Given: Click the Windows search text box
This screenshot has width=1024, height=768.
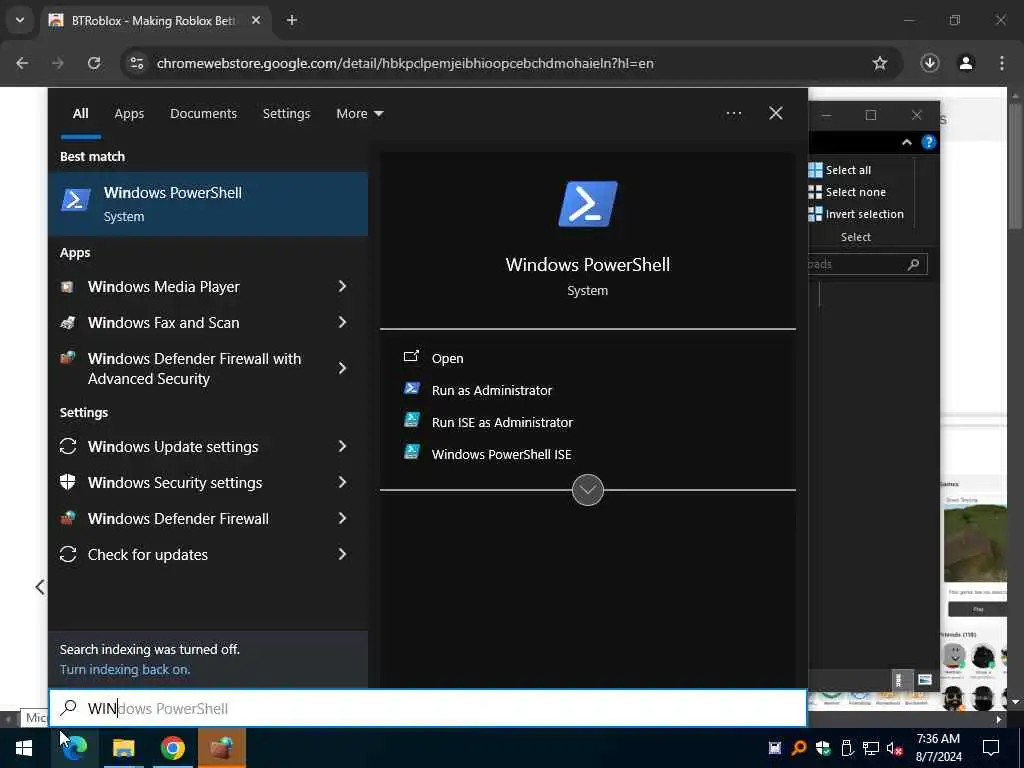Looking at the screenshot, I should coord(428,708).
